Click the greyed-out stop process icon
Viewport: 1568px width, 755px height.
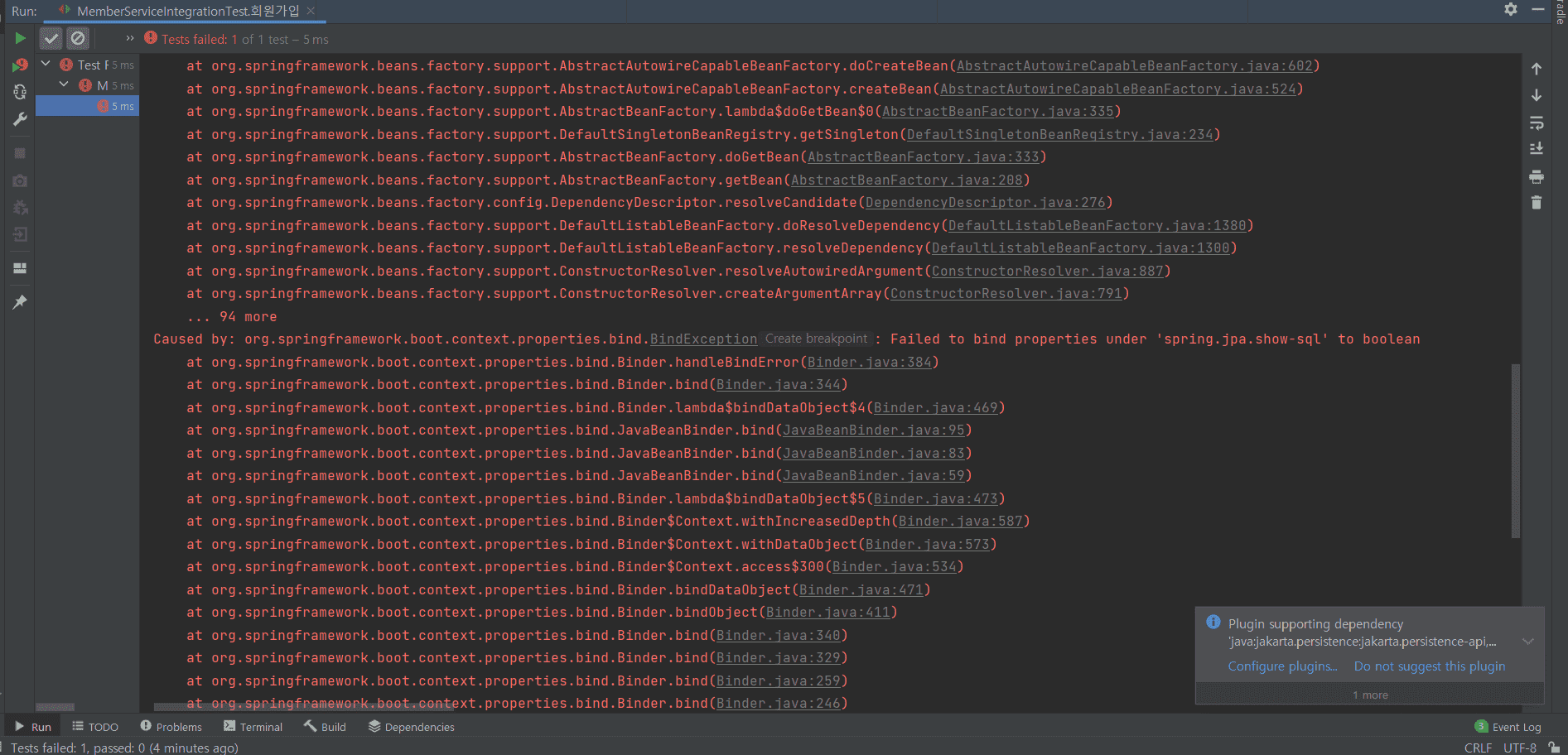20,153
